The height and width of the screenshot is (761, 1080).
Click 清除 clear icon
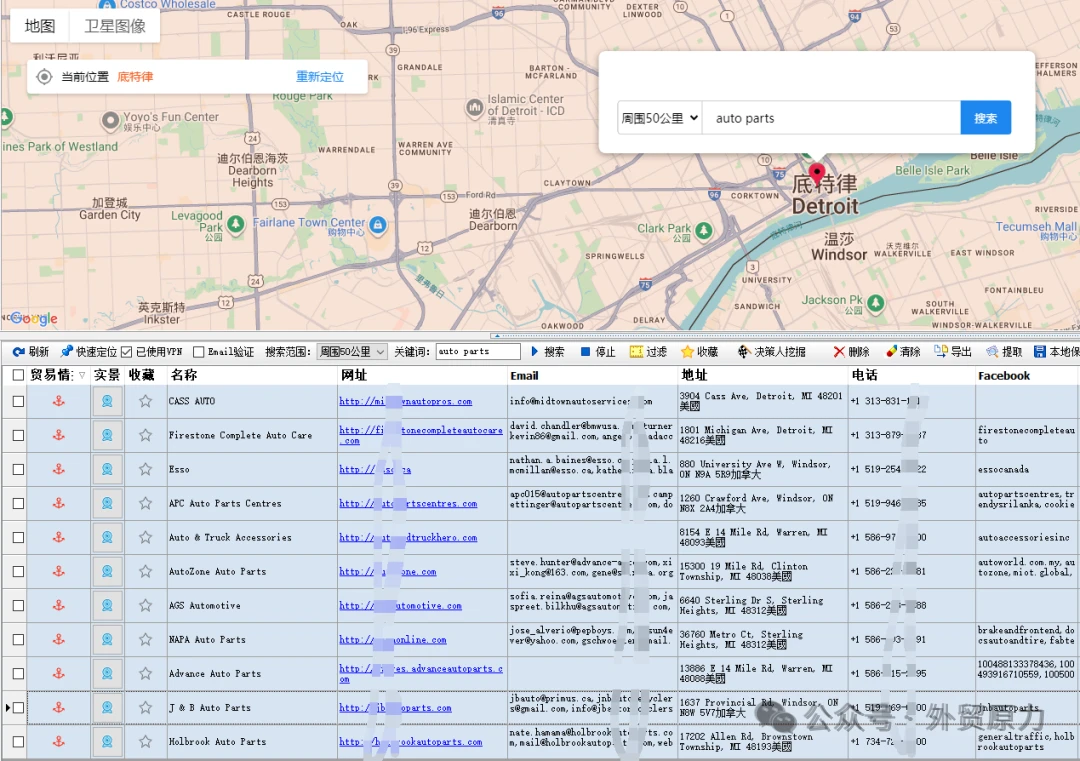891,352
